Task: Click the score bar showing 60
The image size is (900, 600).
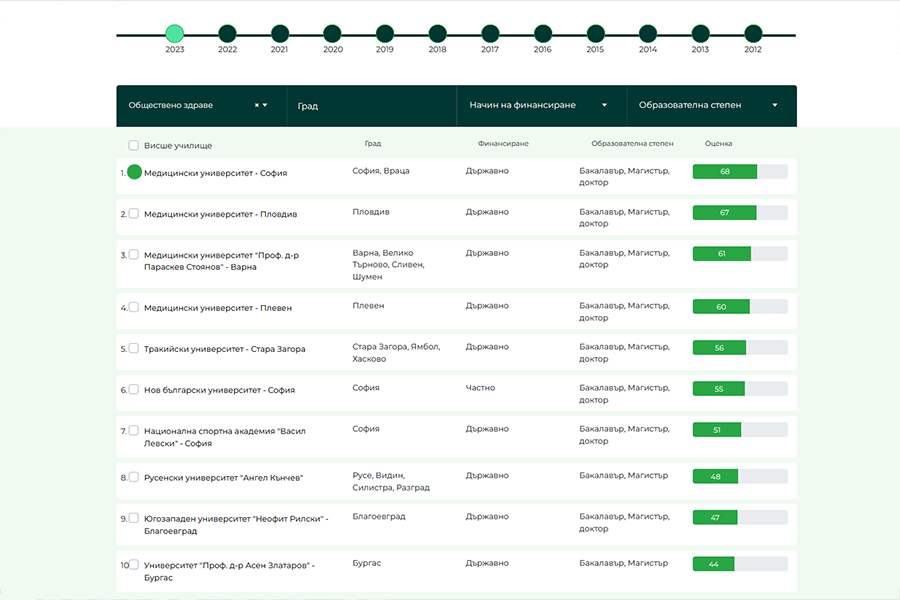Action: tap(740, 307)
